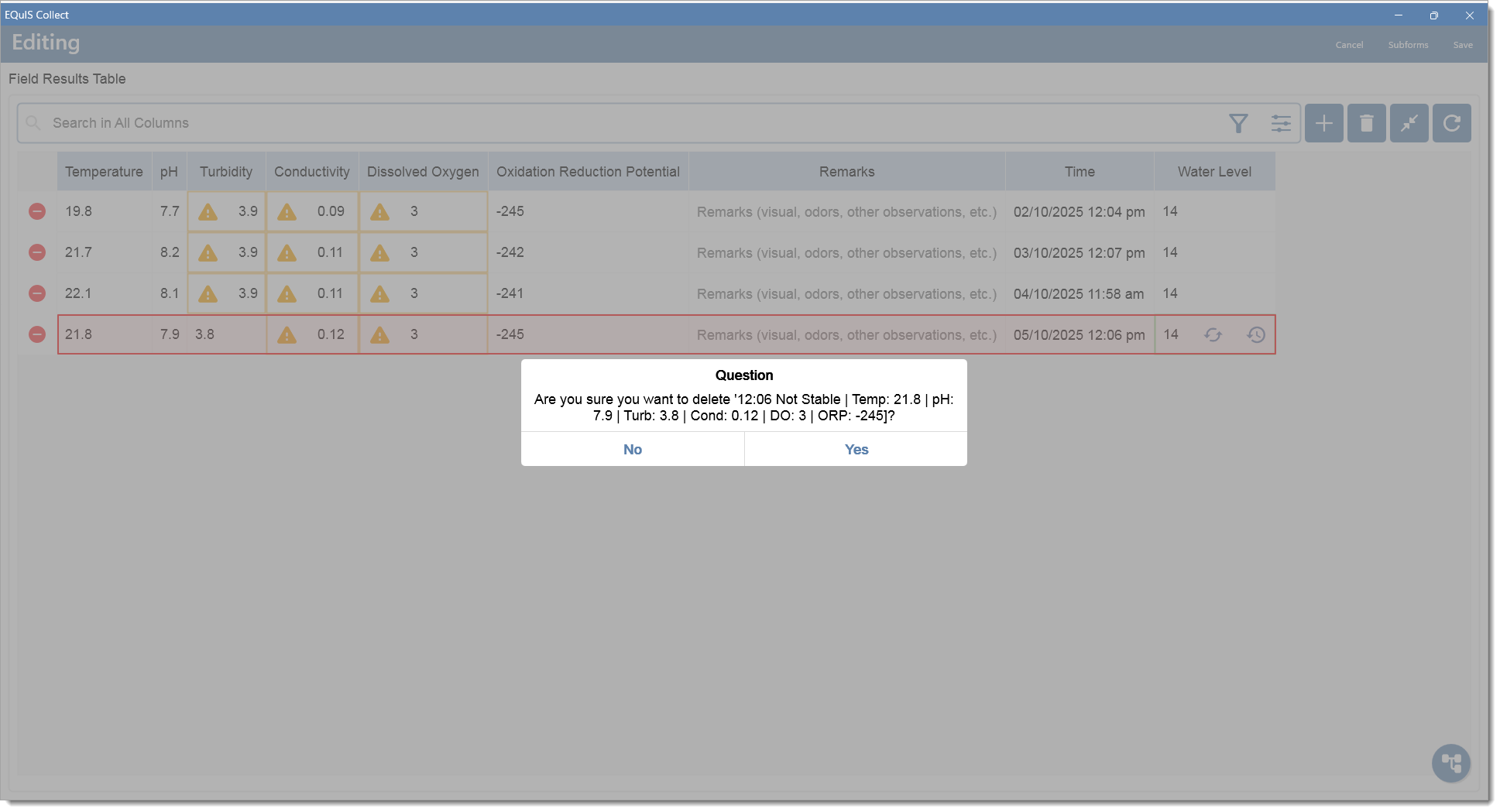The width and height of the screenshot is (1500, 812).
Task: Confirm deletion by clicking Yes
Action: point(856,449)
